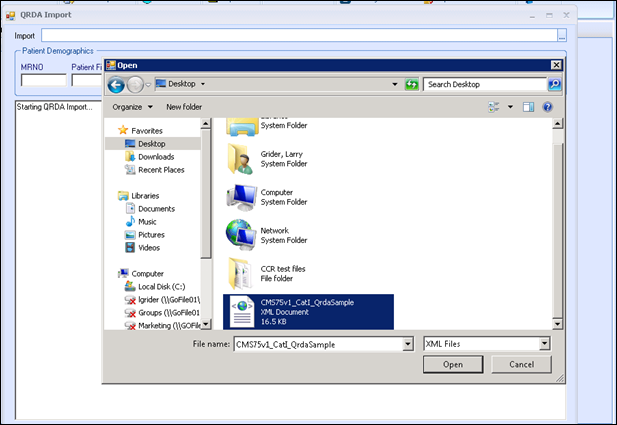Select the Network system folder icon
617x425 pixels.
pos(241,234)
